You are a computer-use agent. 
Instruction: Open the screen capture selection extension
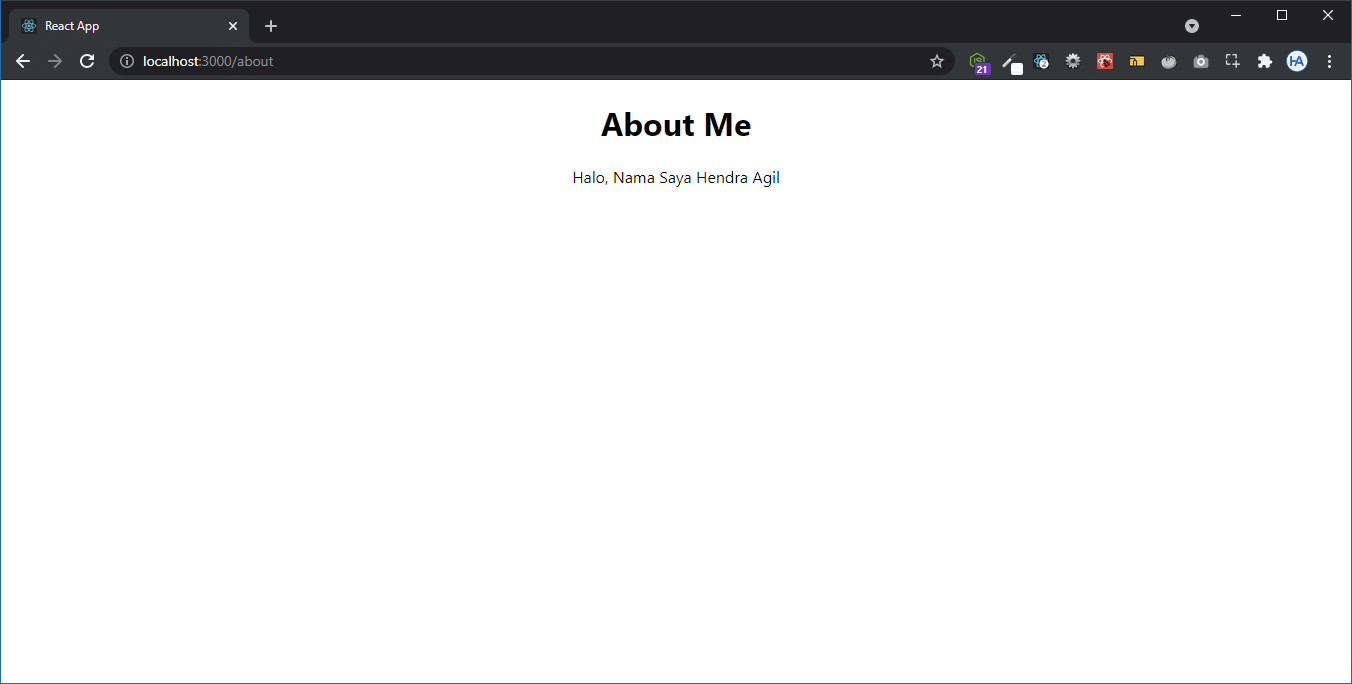(1232, 61)
